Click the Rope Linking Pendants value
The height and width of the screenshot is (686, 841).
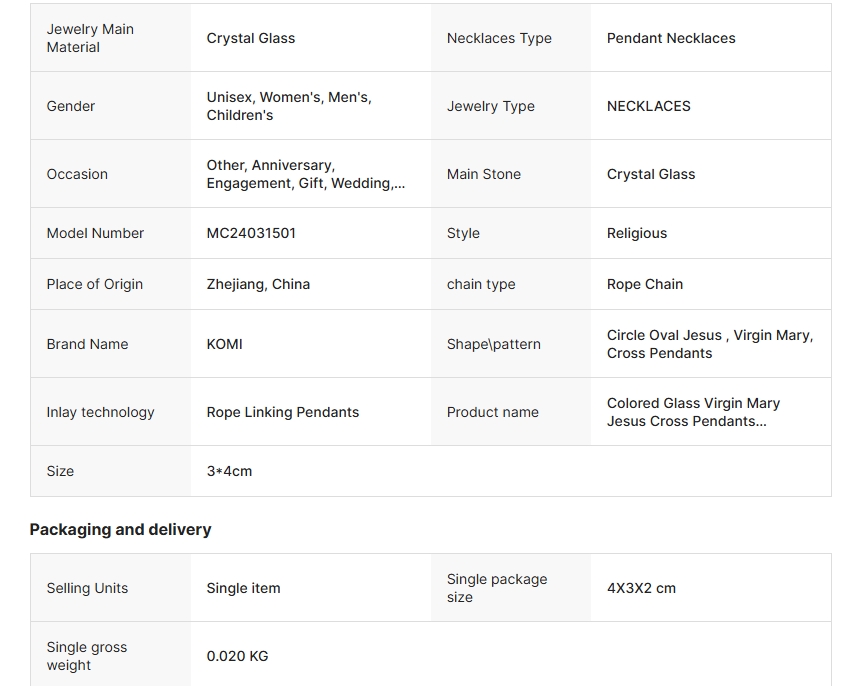click(x=282, y=412)
